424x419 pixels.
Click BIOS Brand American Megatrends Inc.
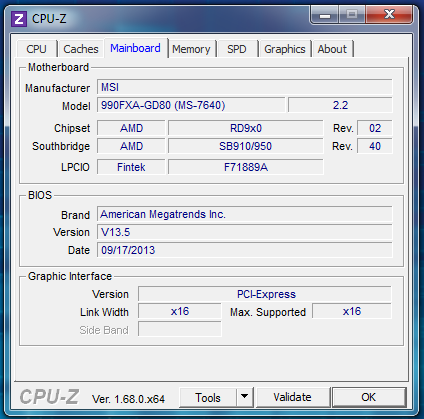245,214
